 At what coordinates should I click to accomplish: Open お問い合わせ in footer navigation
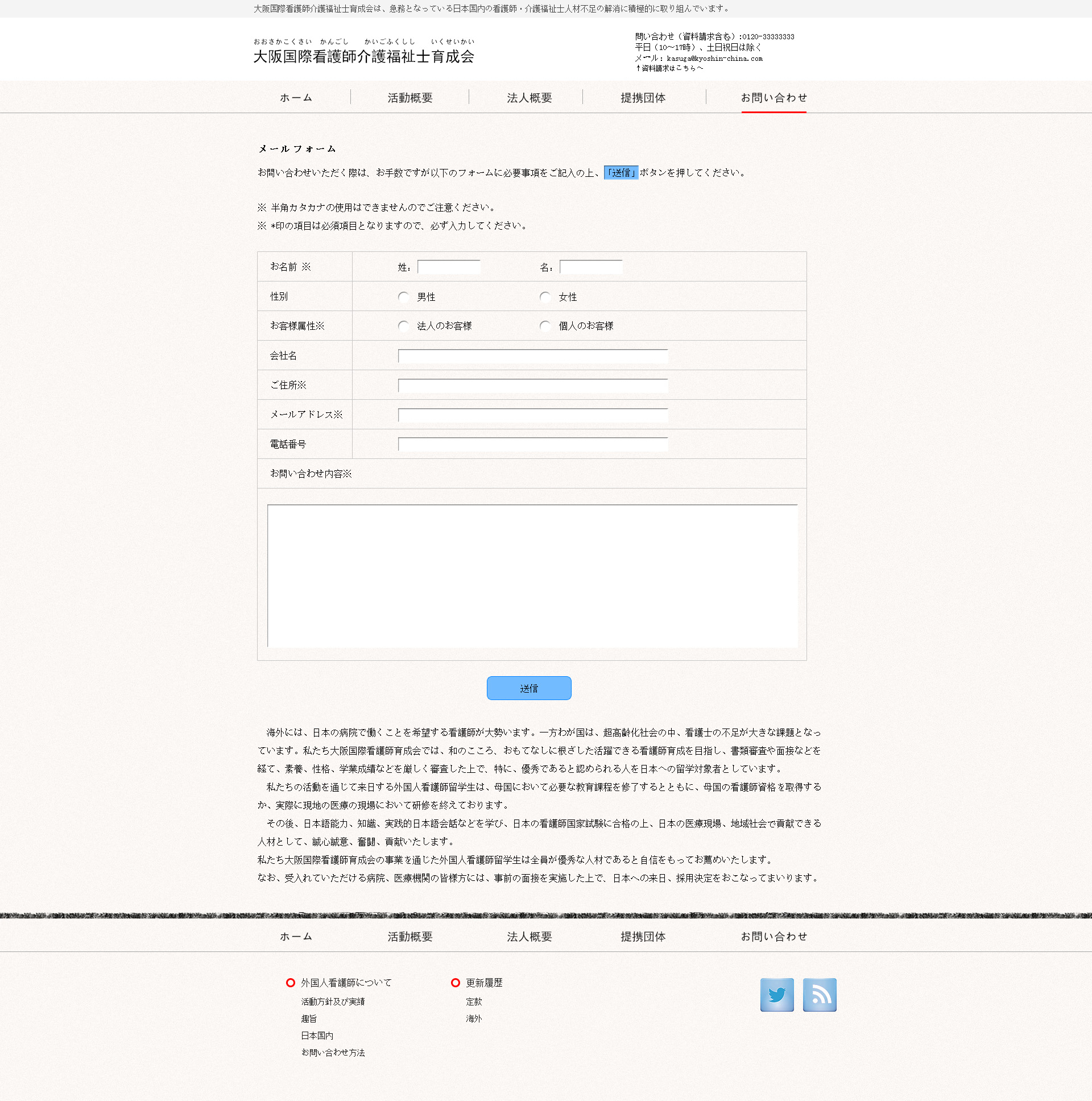(773, 936)
